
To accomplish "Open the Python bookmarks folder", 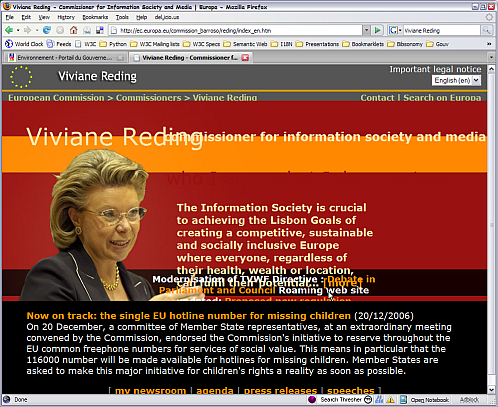I will [113, 44].
